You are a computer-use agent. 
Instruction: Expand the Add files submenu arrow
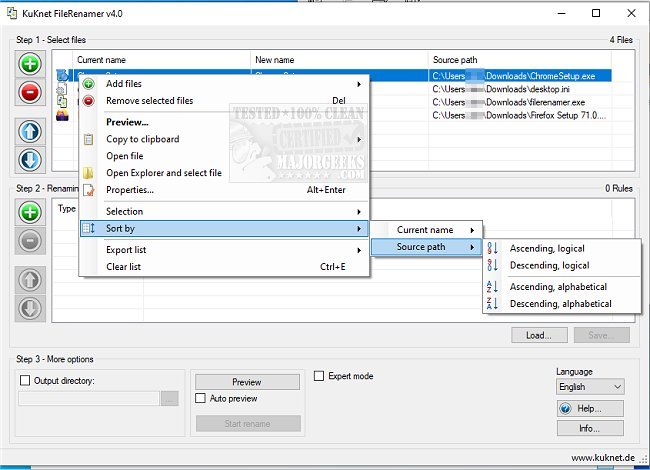[359, 84]
